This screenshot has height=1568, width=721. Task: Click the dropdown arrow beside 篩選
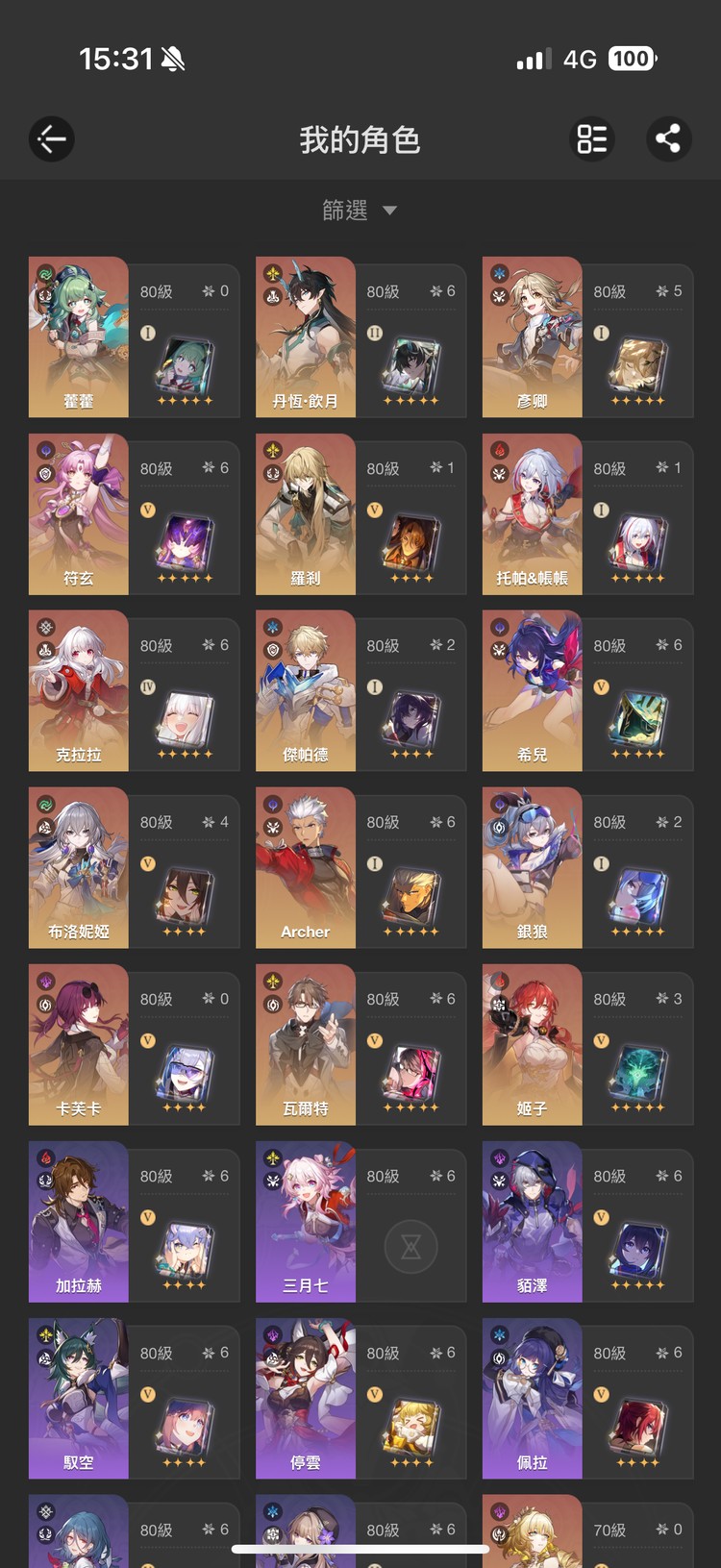pos(389,211)
